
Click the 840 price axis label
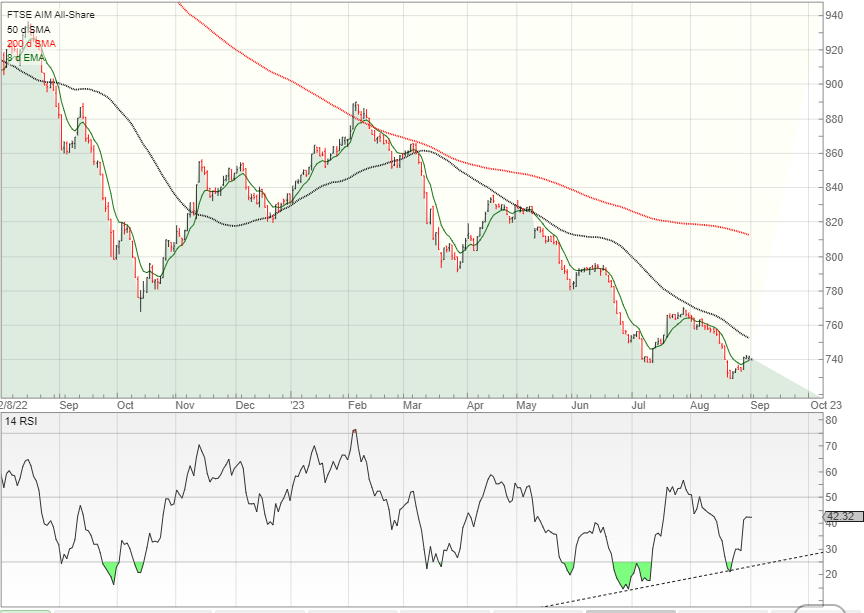(x=834, y=187)
